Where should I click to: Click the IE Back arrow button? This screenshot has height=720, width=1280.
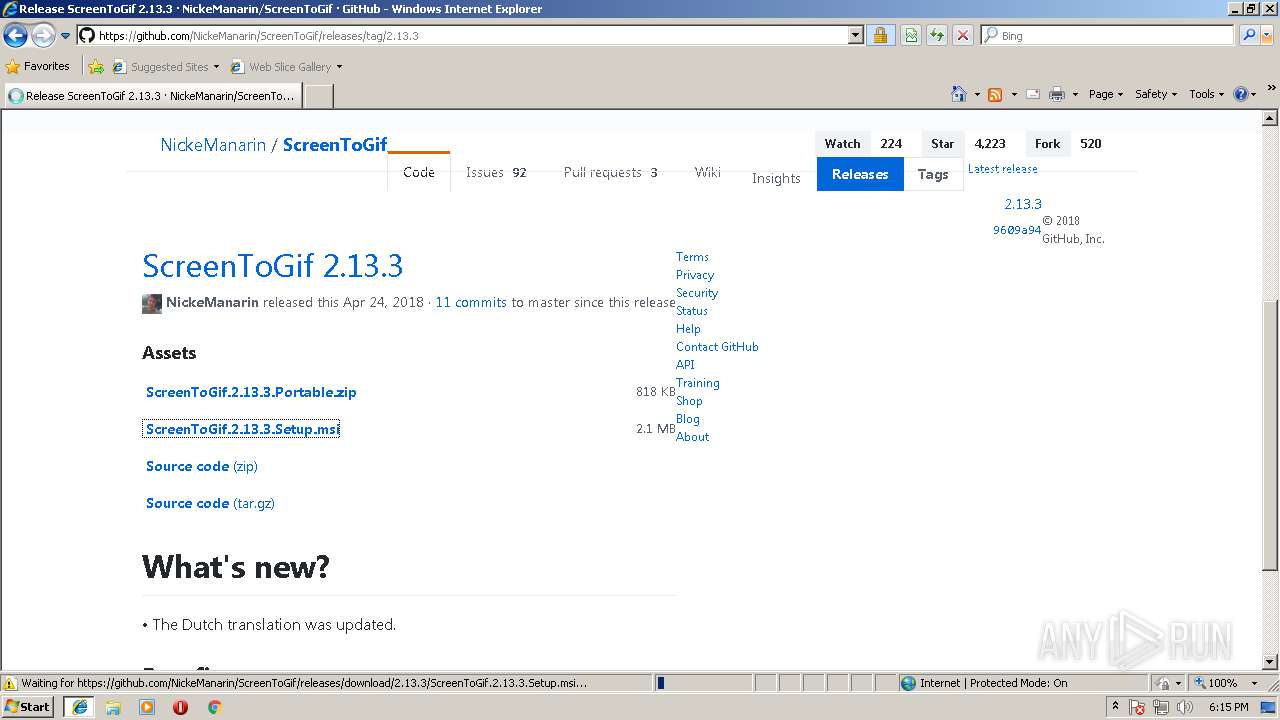tap(16, 36)
